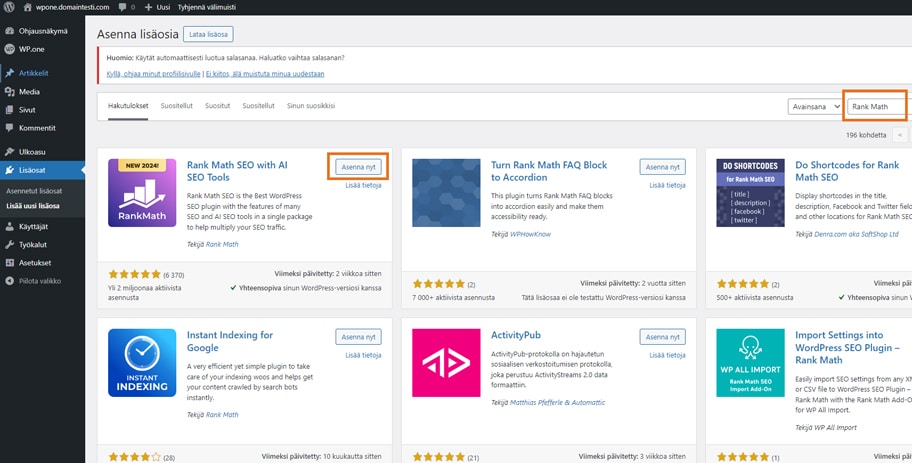912x463 pixels.
Task: Click the WPHowKnow author link
Action: pos(530,234)
